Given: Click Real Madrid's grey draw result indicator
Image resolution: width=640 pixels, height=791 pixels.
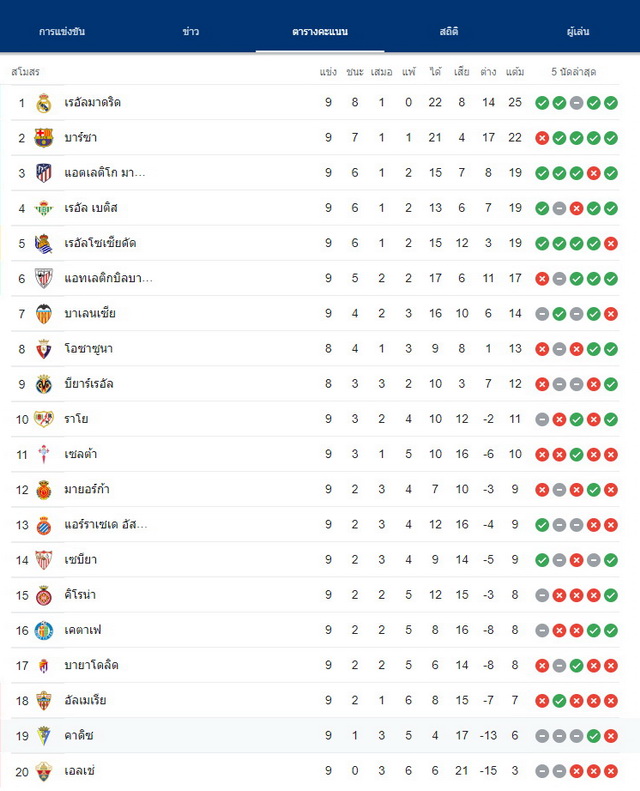Looking at the screenshot, I should pyautogui.click(x=576, y=103).
